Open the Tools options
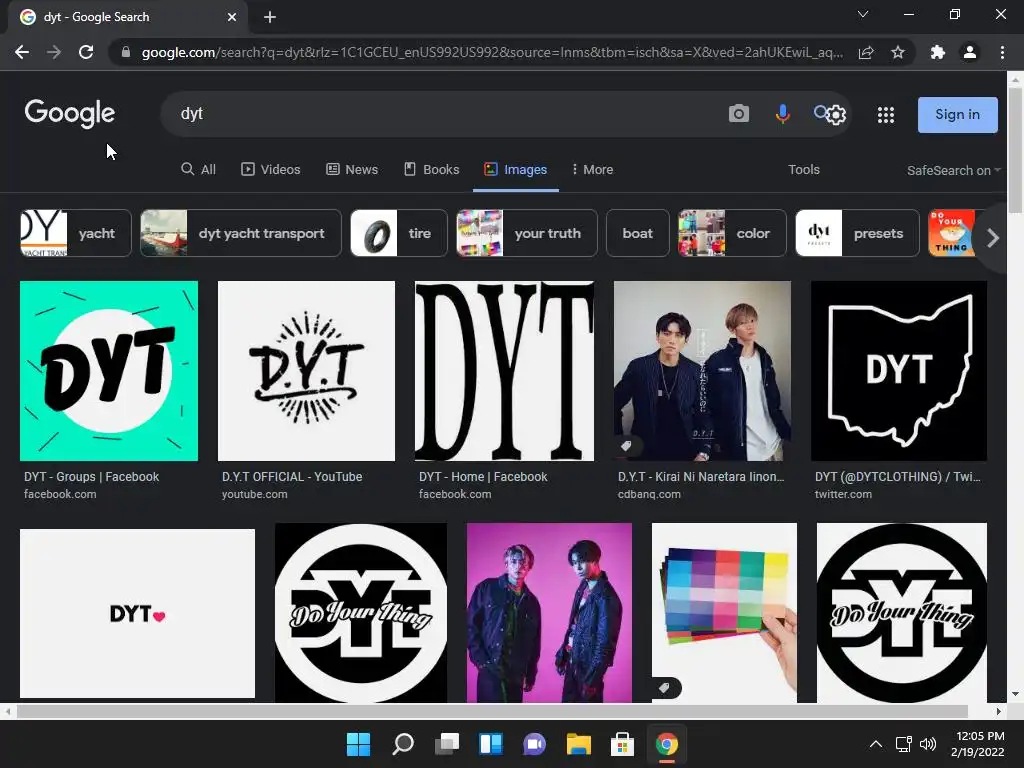Screen dimensions: 1024x768 click(803, 169)
